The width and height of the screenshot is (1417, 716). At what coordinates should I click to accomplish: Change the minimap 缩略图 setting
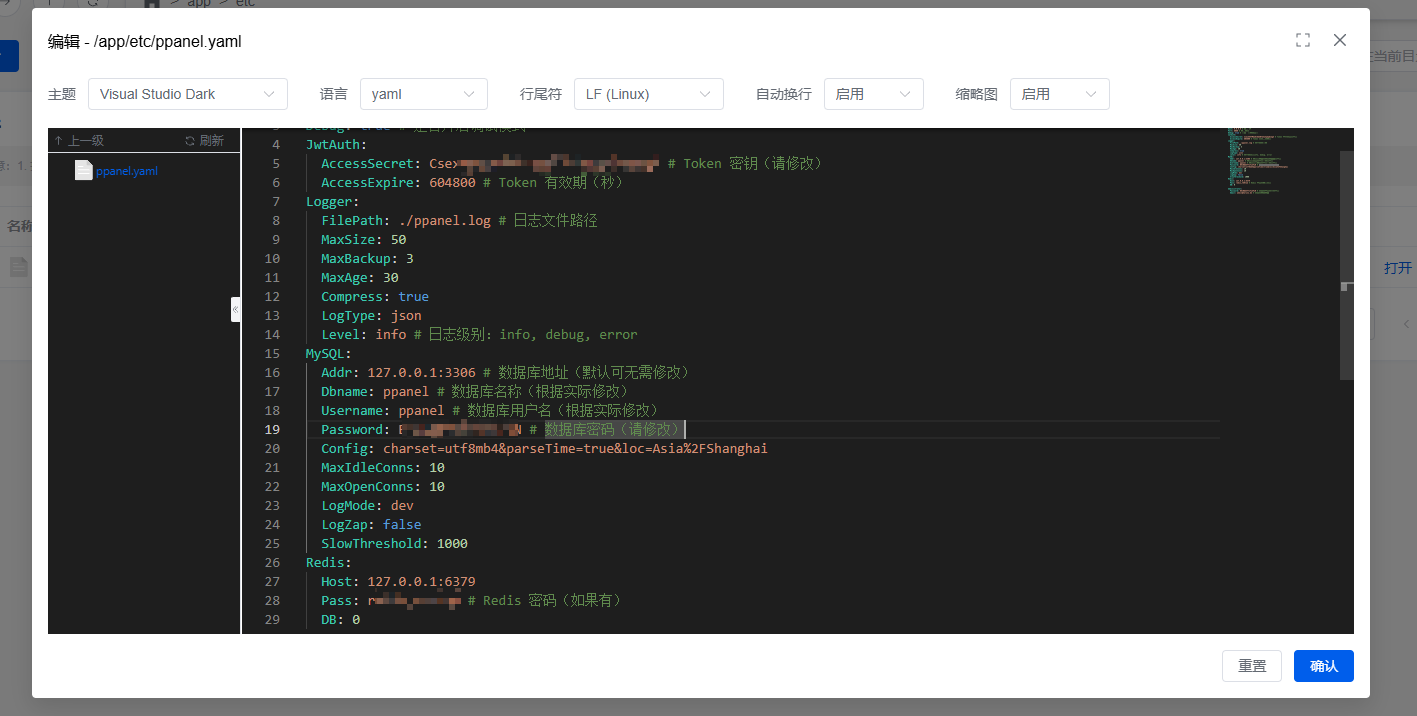pos(1059,94)
